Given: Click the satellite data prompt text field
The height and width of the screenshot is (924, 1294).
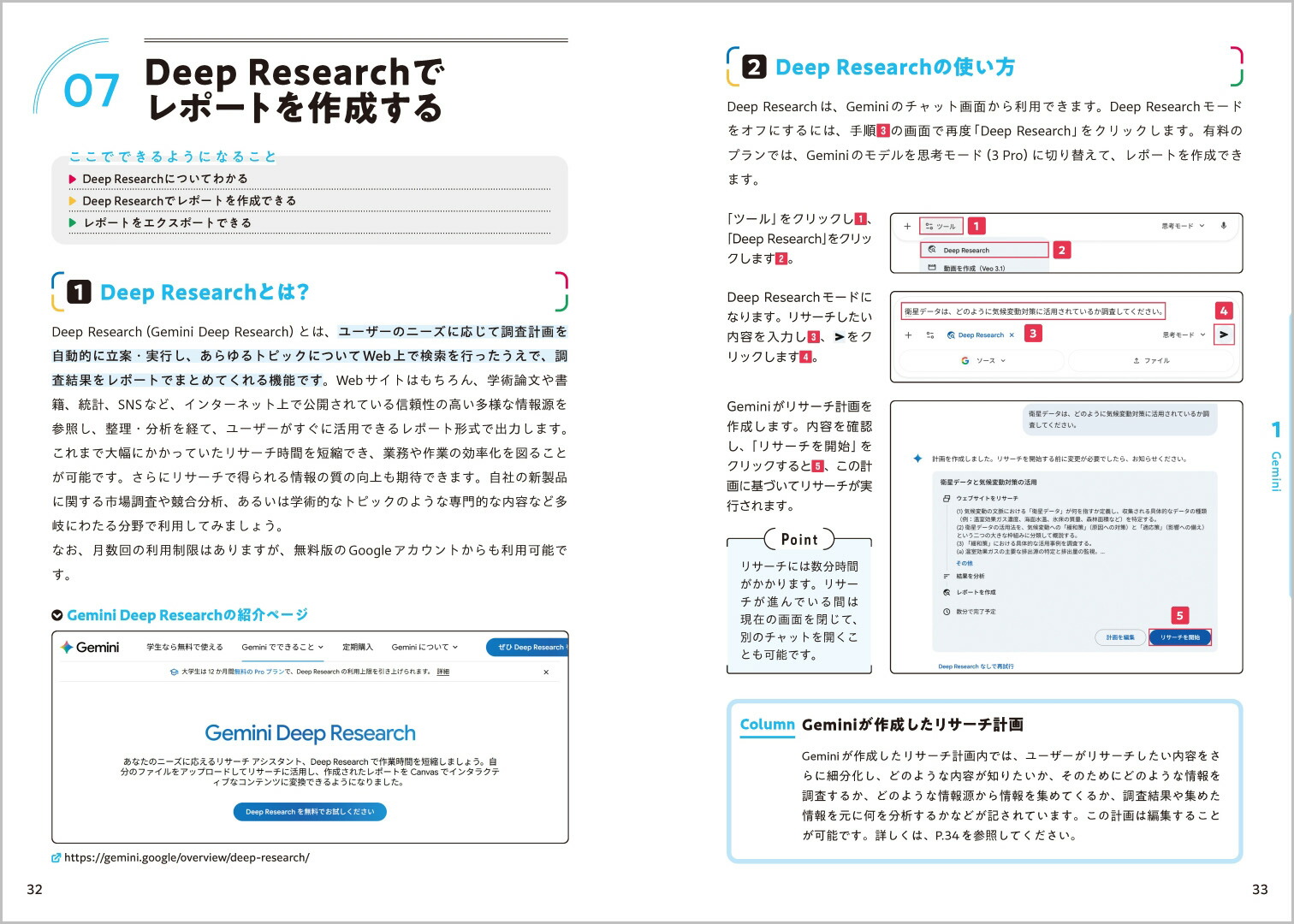Looking at the screenshot, I should pyautogui.click(x=1034, y=311).
